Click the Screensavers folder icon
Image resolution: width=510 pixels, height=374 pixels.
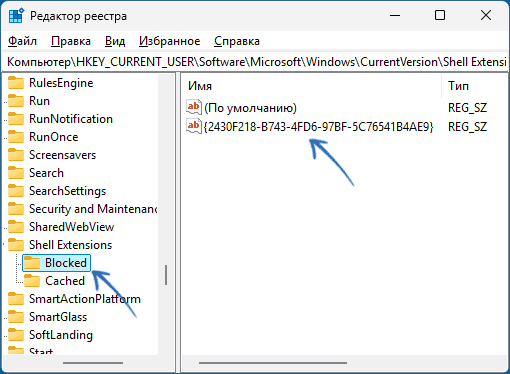[x=16, y=155]
